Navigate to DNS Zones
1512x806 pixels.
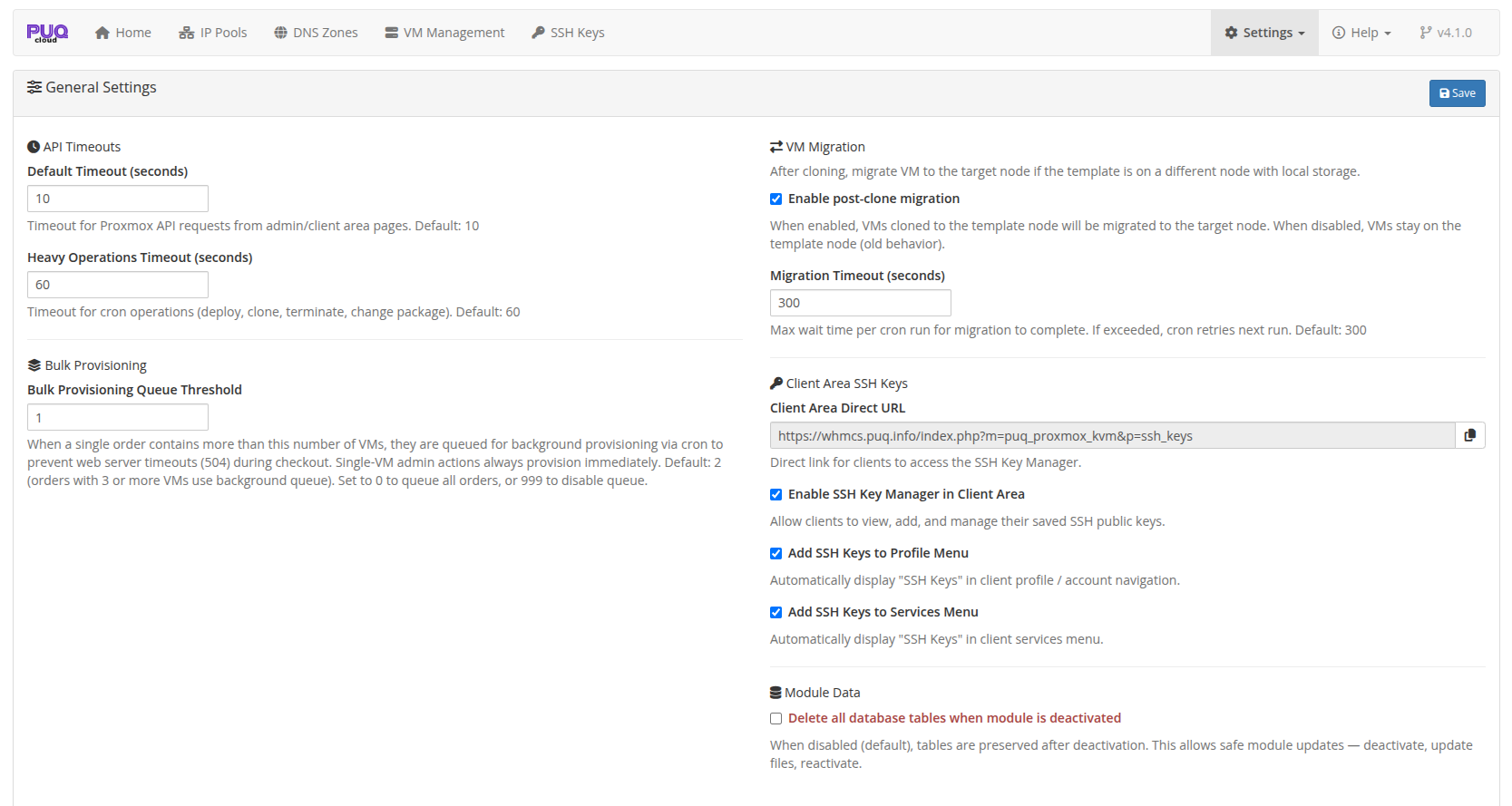click(316, 33)
